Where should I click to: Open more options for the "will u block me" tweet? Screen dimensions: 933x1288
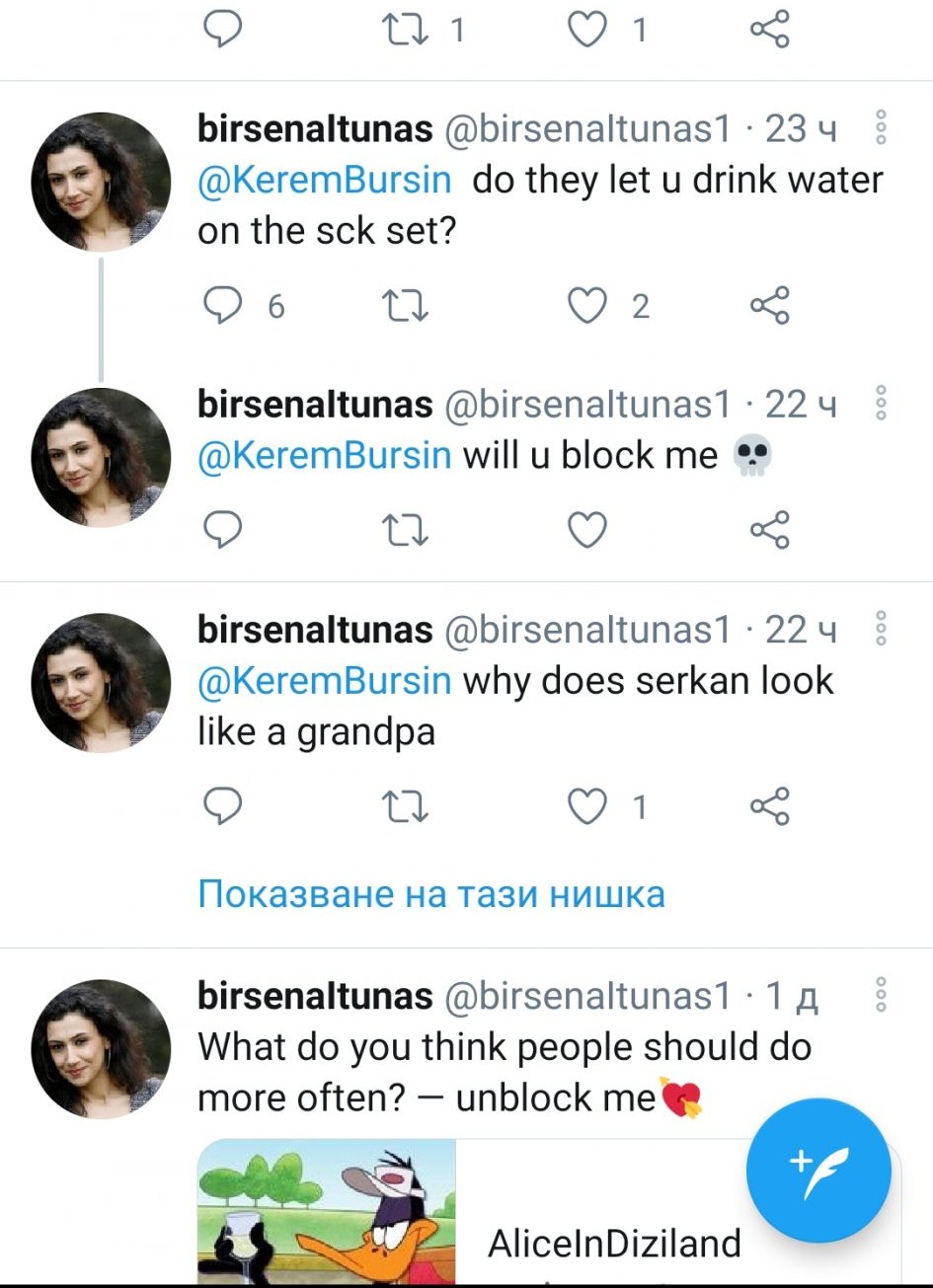point(881,405)
